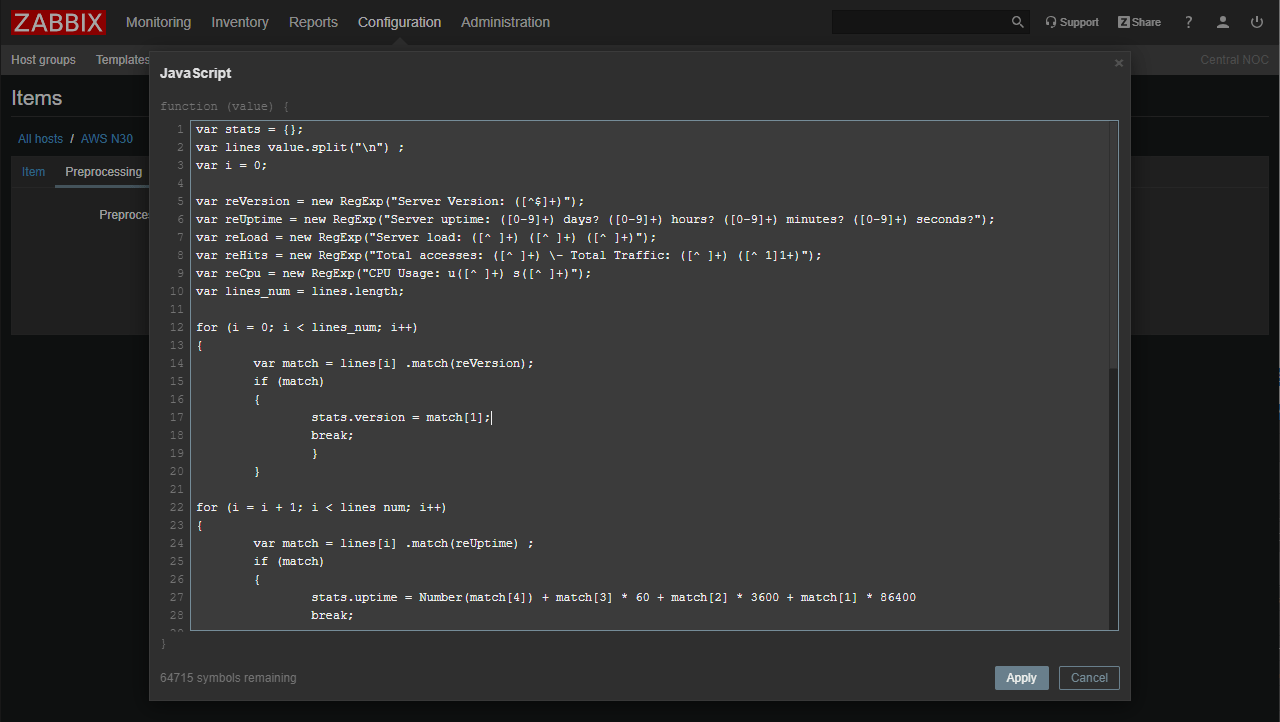Viewport: 1280px width, 722px height.
Task: Open the AWS N30 host link
Action: (x=107, y=138)
